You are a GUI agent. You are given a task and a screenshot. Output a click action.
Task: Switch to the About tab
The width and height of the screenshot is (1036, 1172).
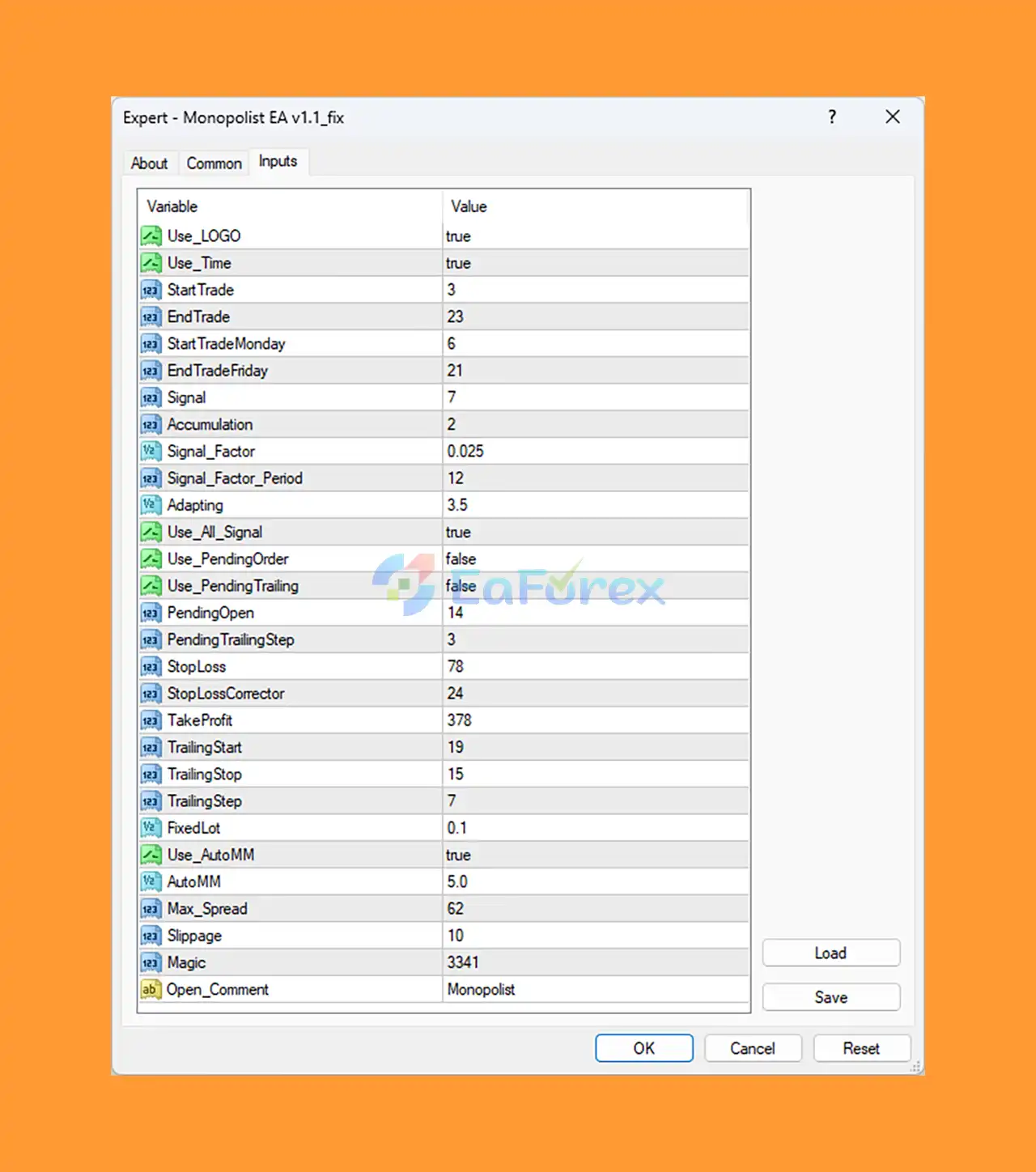[x=150, y=163]
